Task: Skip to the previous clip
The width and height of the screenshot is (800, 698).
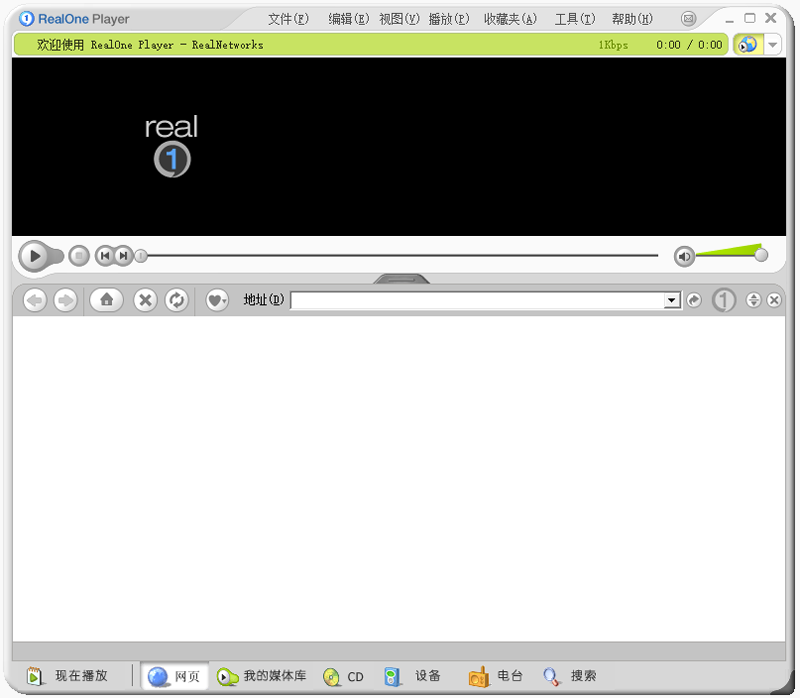Action: pos(105,256)
